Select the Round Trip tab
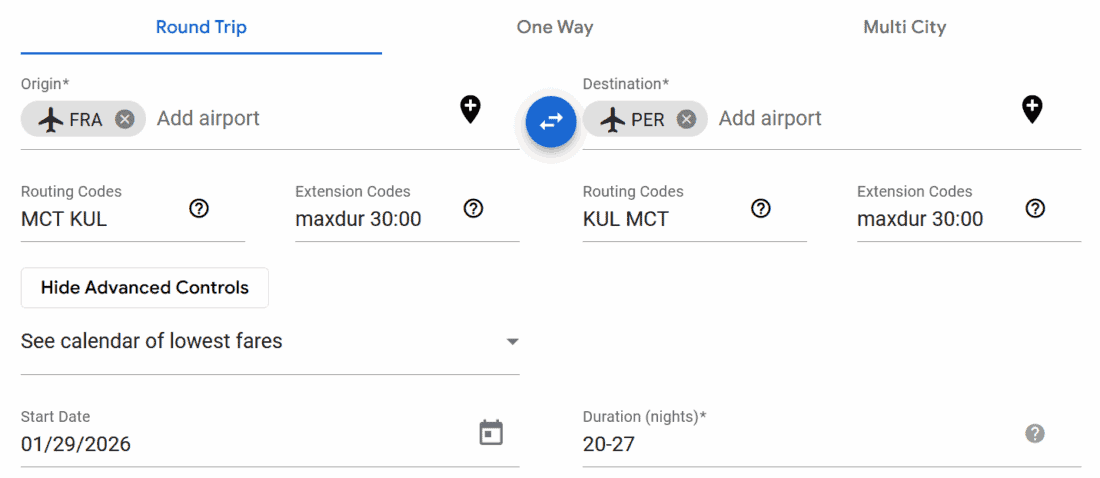This screenshot has height=478, width=1100. click(x=201, y=27)
